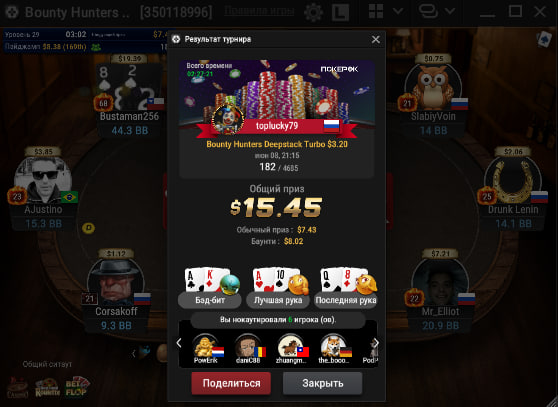Open the Правила игры link

[x=259, y=11]
